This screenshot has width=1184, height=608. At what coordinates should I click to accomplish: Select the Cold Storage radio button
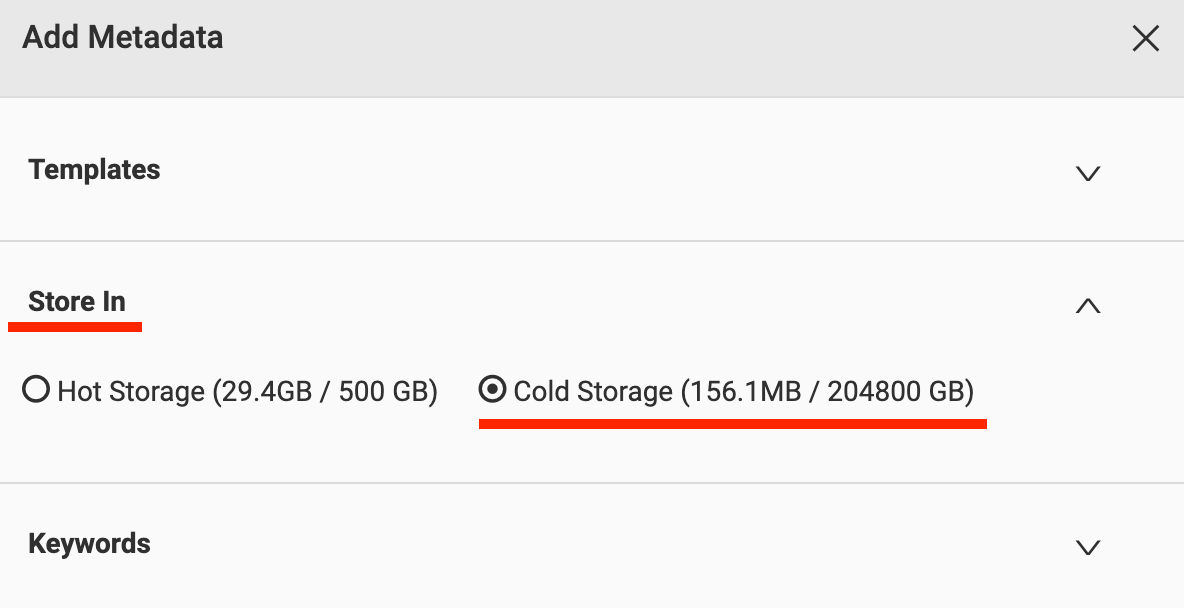pos(492,390)
